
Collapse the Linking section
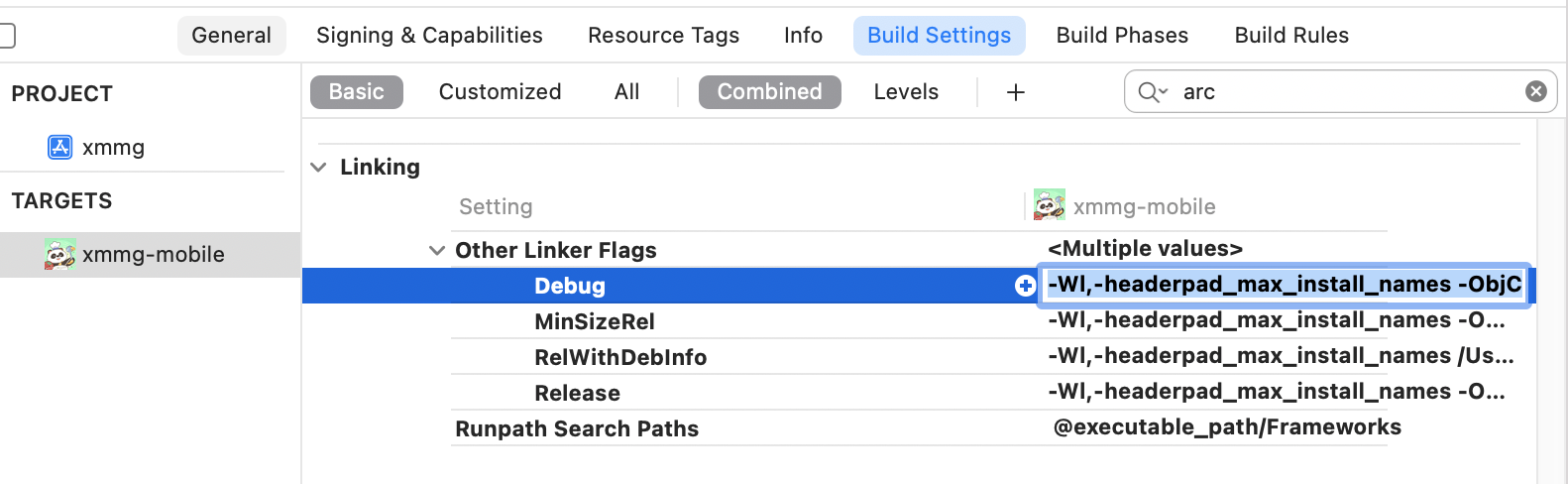coord(318,168)
